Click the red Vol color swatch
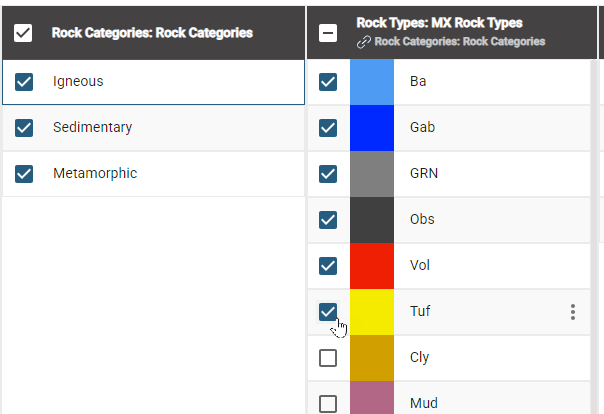 tap(372, 266)
